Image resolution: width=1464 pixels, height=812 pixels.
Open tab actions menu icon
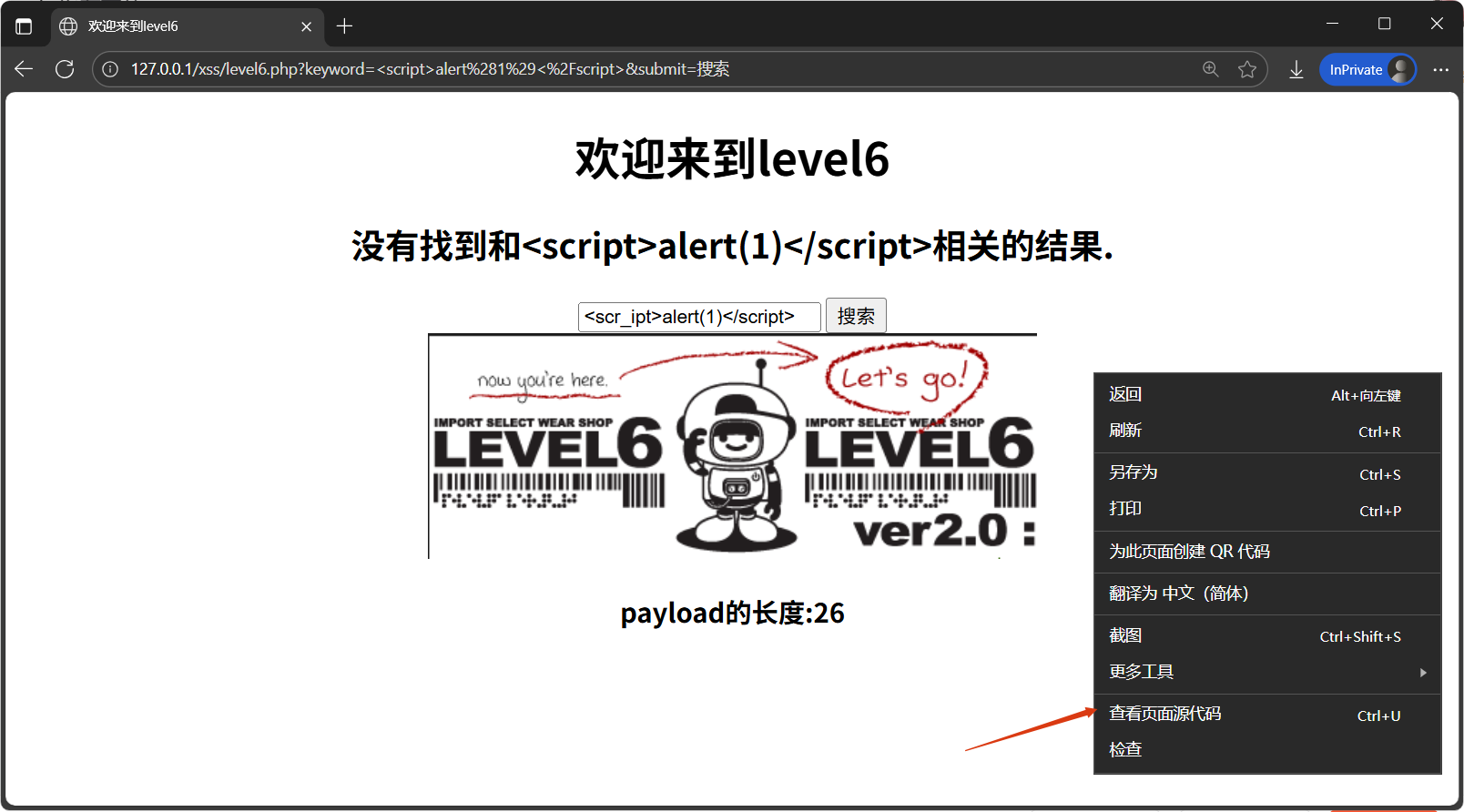click(x=24, y=26)
